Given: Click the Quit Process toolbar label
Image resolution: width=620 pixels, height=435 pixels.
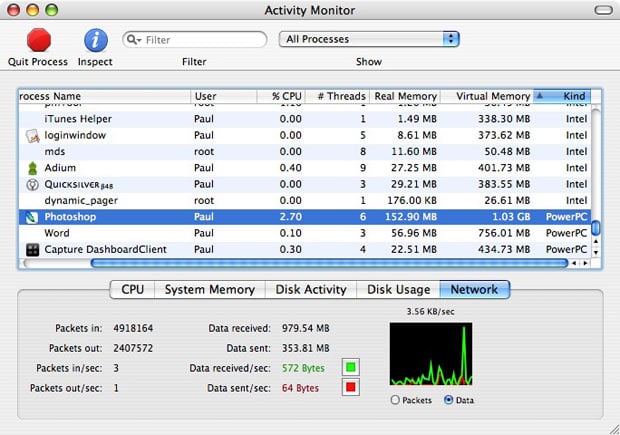Looking at the screenshot, I should click(x=38, y=62).
